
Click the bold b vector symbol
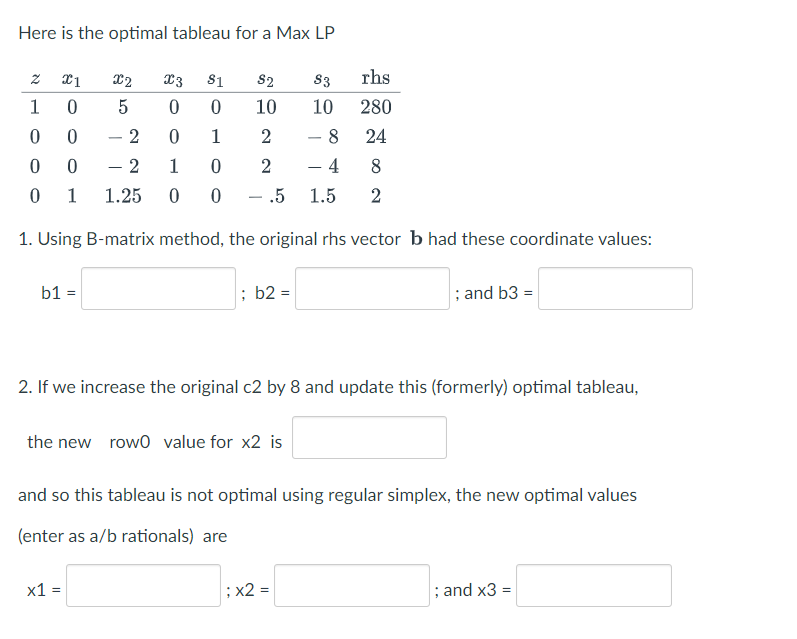416,238
